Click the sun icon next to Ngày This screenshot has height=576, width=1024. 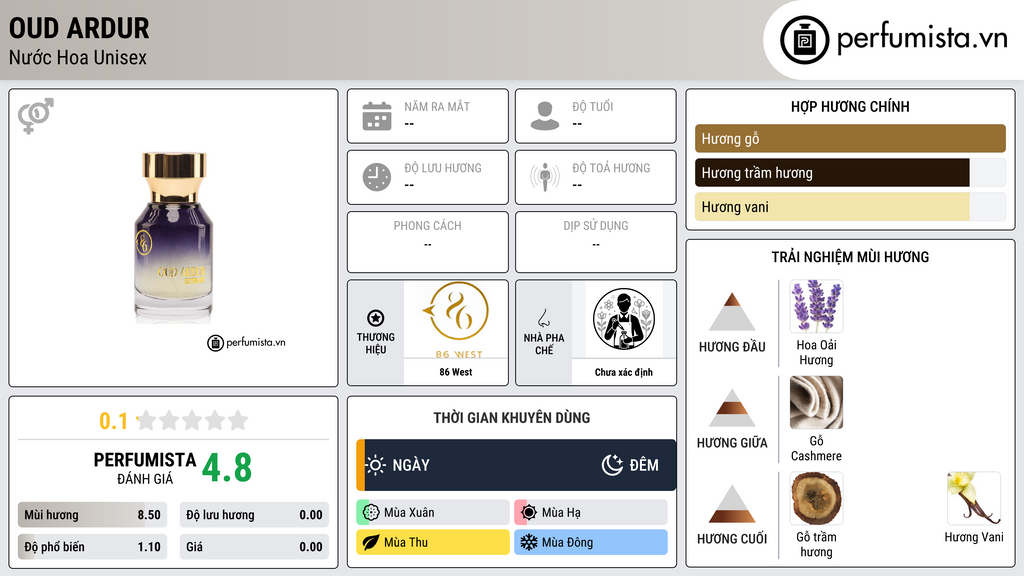(376, 465)
